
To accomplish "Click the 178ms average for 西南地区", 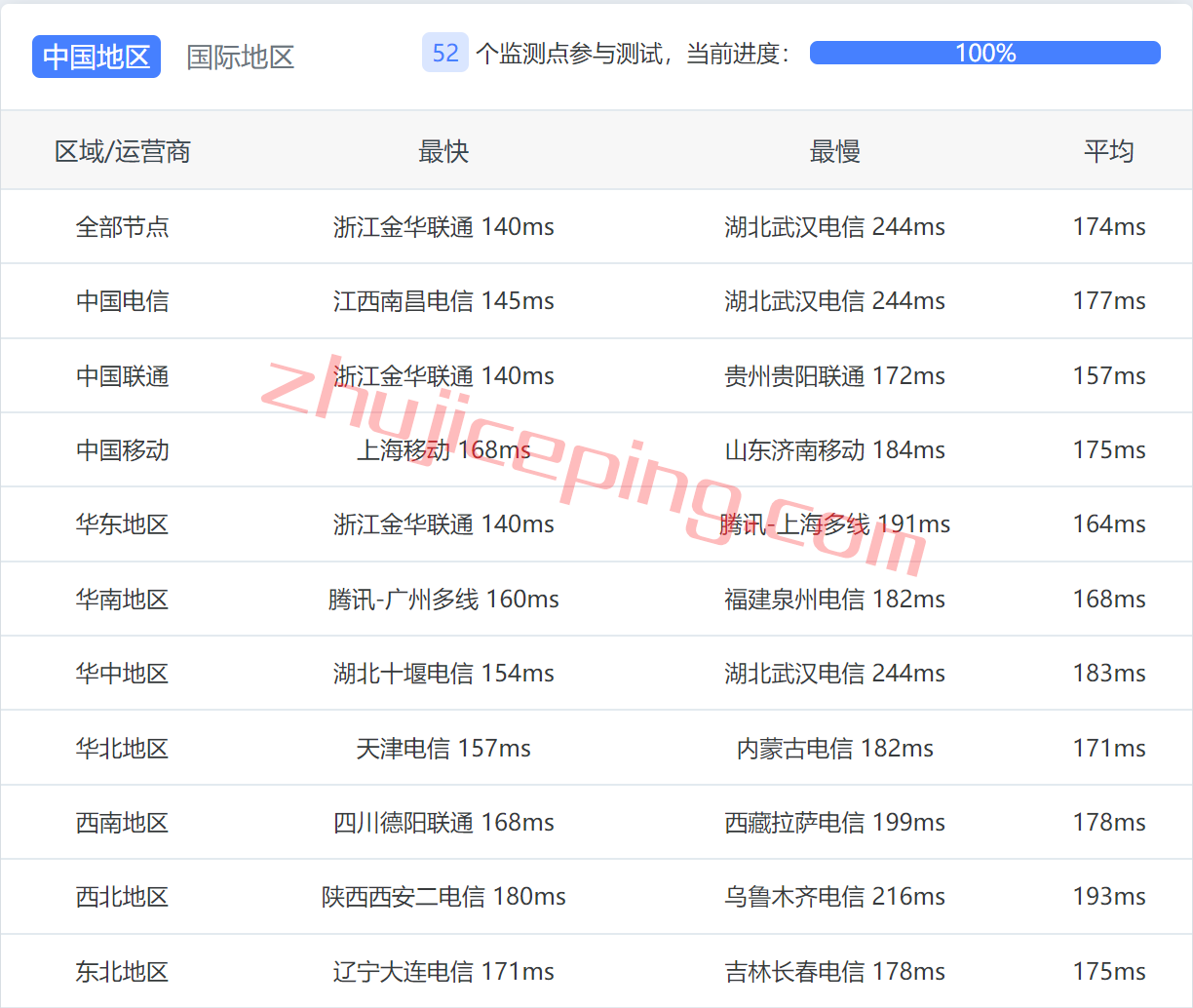I will pos(1109,822).
